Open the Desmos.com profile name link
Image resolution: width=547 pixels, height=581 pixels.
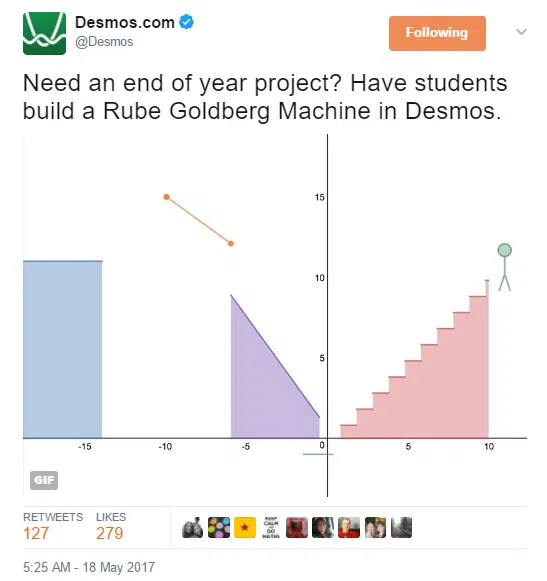point(125,23)
